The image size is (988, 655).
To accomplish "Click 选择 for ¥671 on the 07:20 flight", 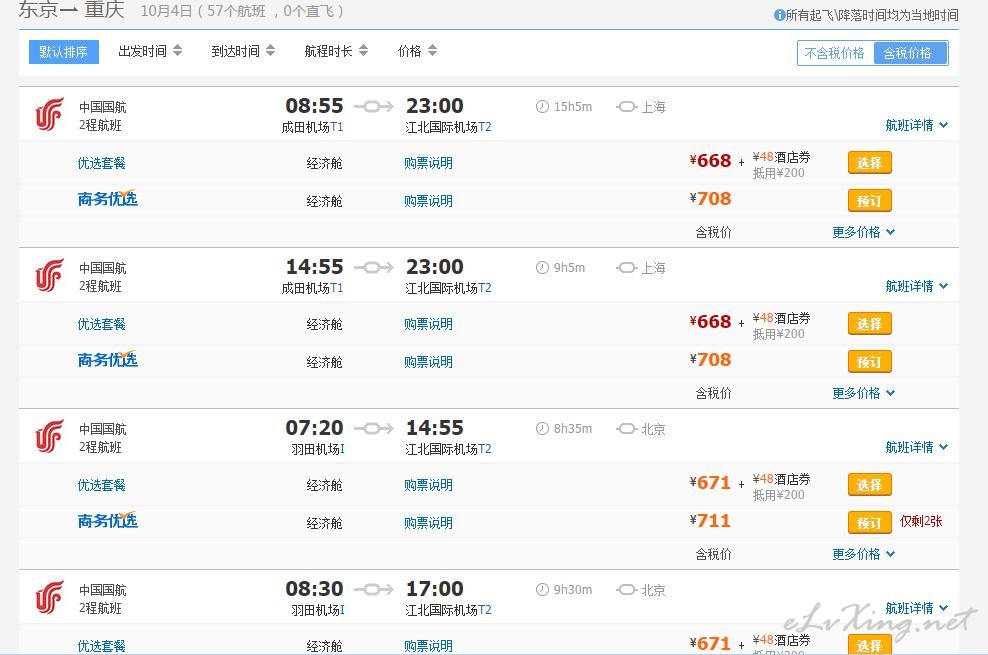I will pos(870,485).
